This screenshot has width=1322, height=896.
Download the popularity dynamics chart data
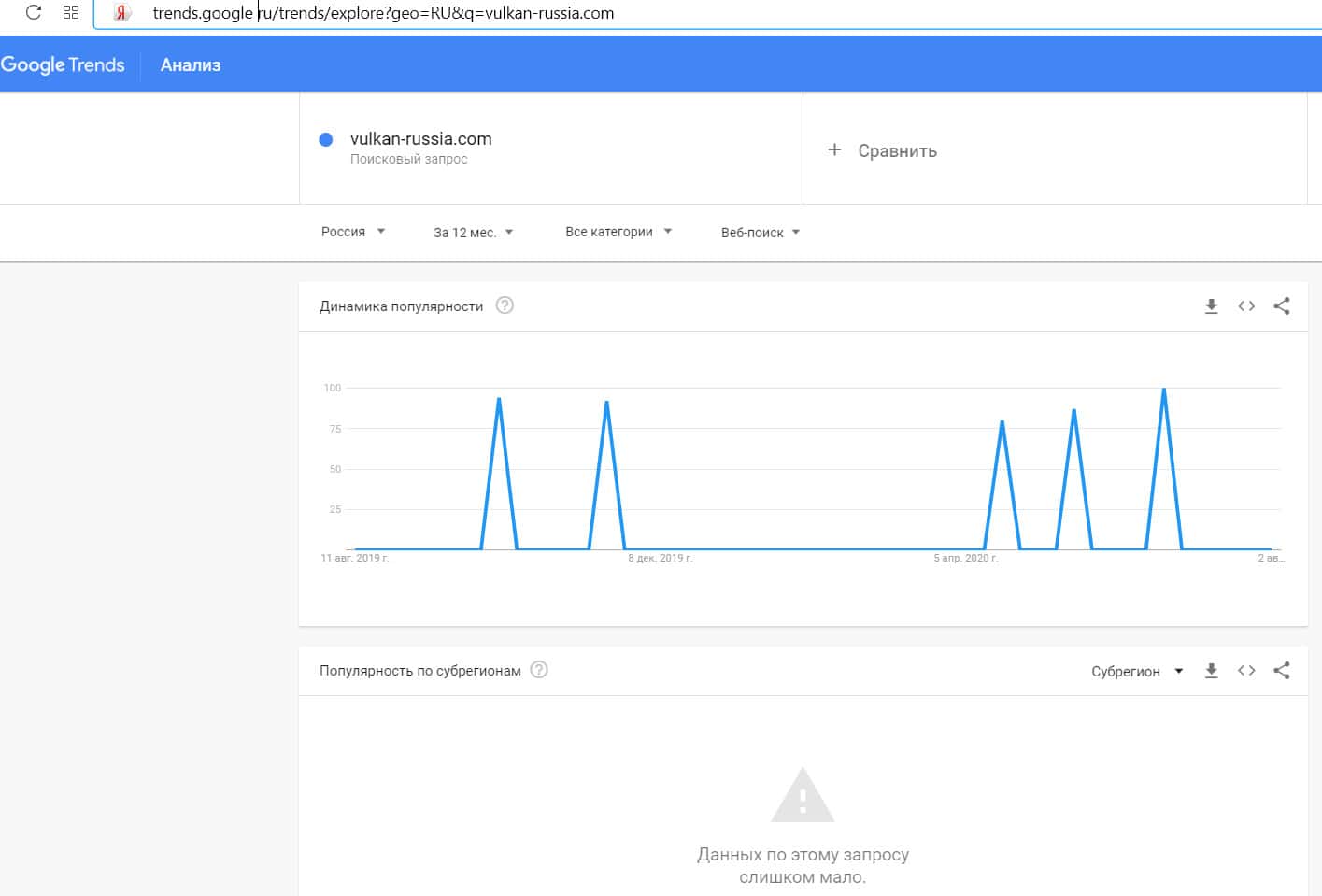pos(1211,306)
